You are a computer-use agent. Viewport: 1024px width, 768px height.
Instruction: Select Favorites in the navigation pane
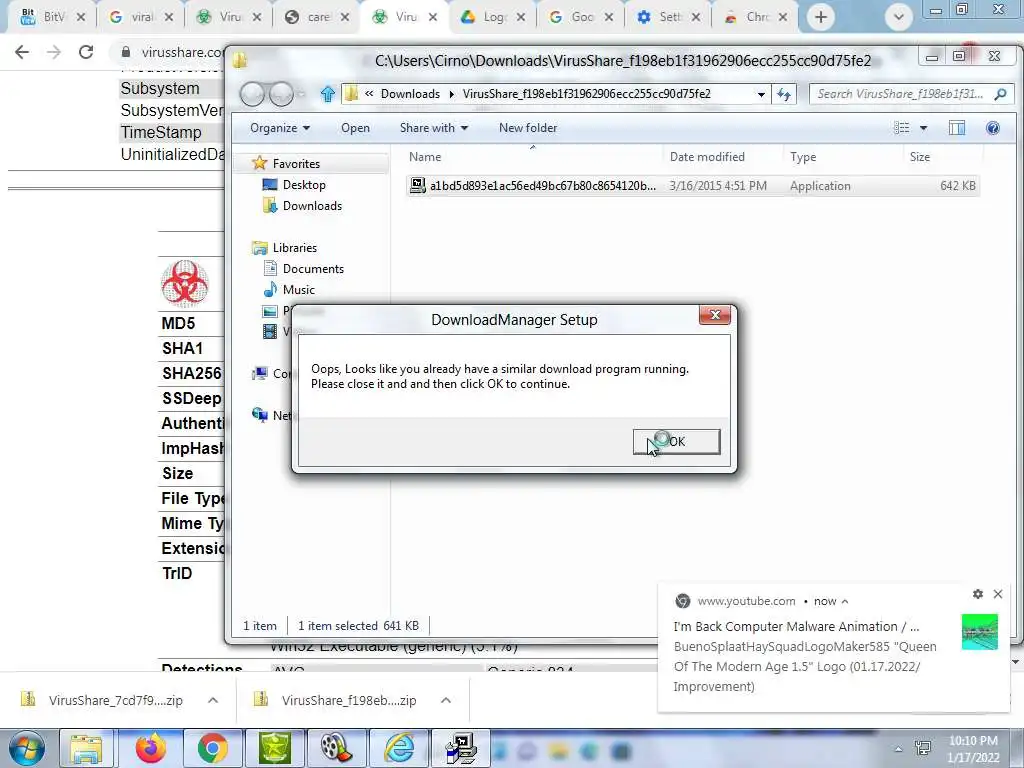click(x=296, y=163)
